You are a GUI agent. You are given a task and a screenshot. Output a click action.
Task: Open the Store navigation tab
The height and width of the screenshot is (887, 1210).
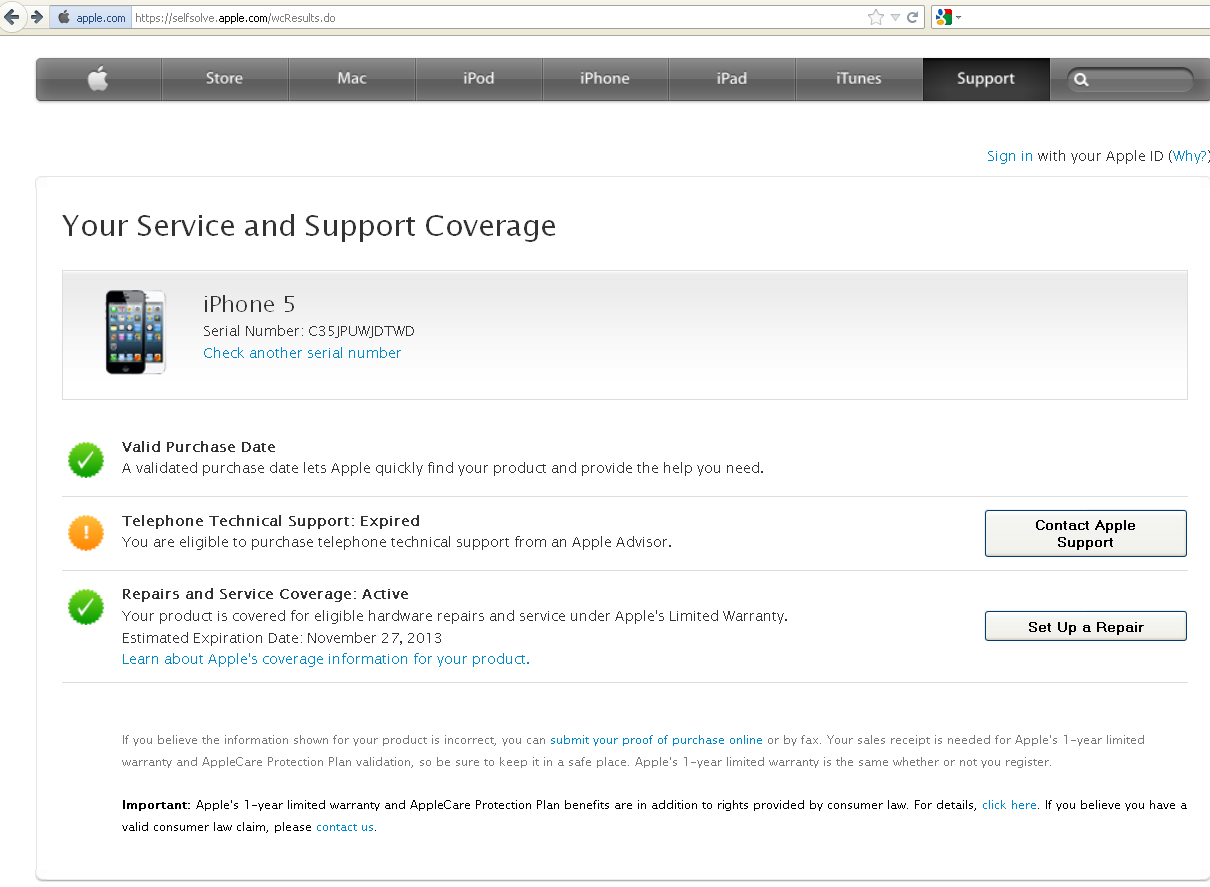point(224,79)
